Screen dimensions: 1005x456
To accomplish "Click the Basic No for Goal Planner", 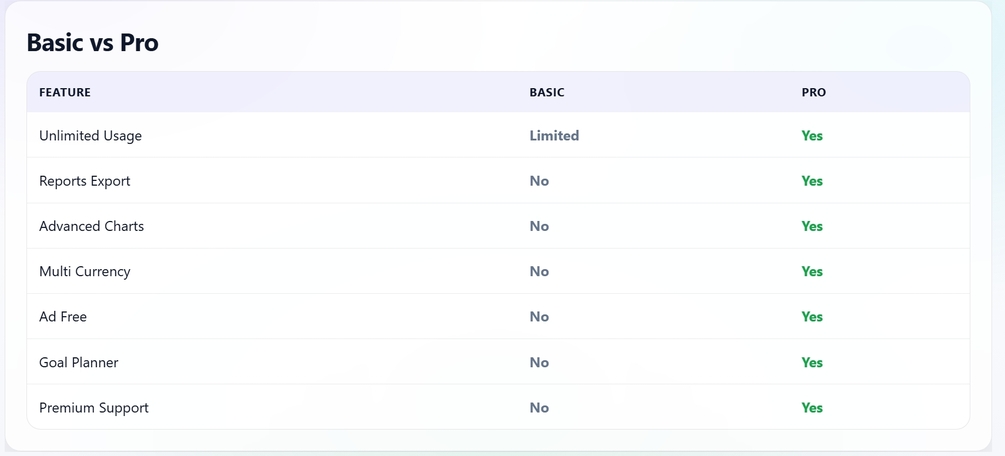I will click(539, 362).
